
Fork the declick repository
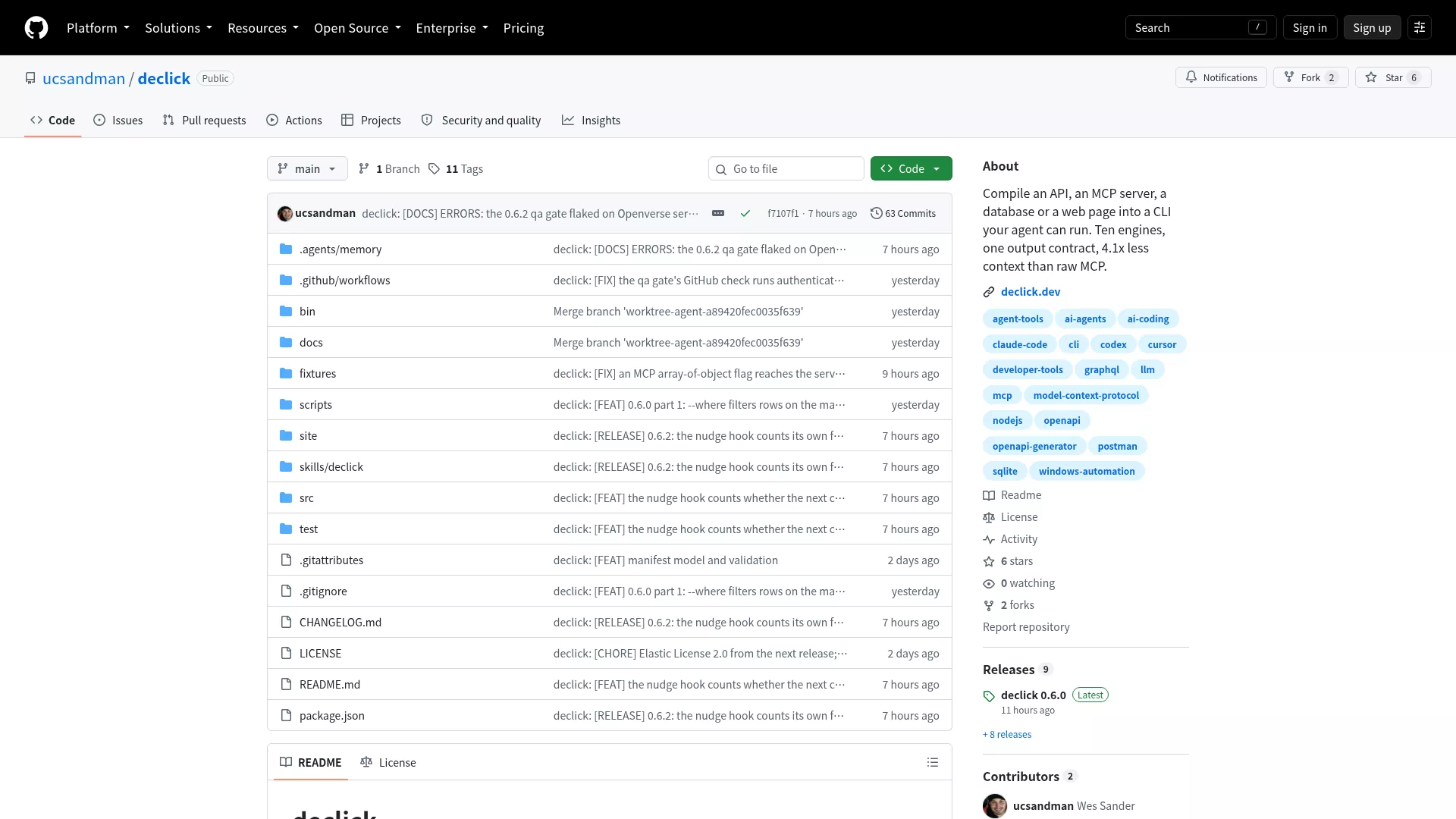tap(1310, 78)
